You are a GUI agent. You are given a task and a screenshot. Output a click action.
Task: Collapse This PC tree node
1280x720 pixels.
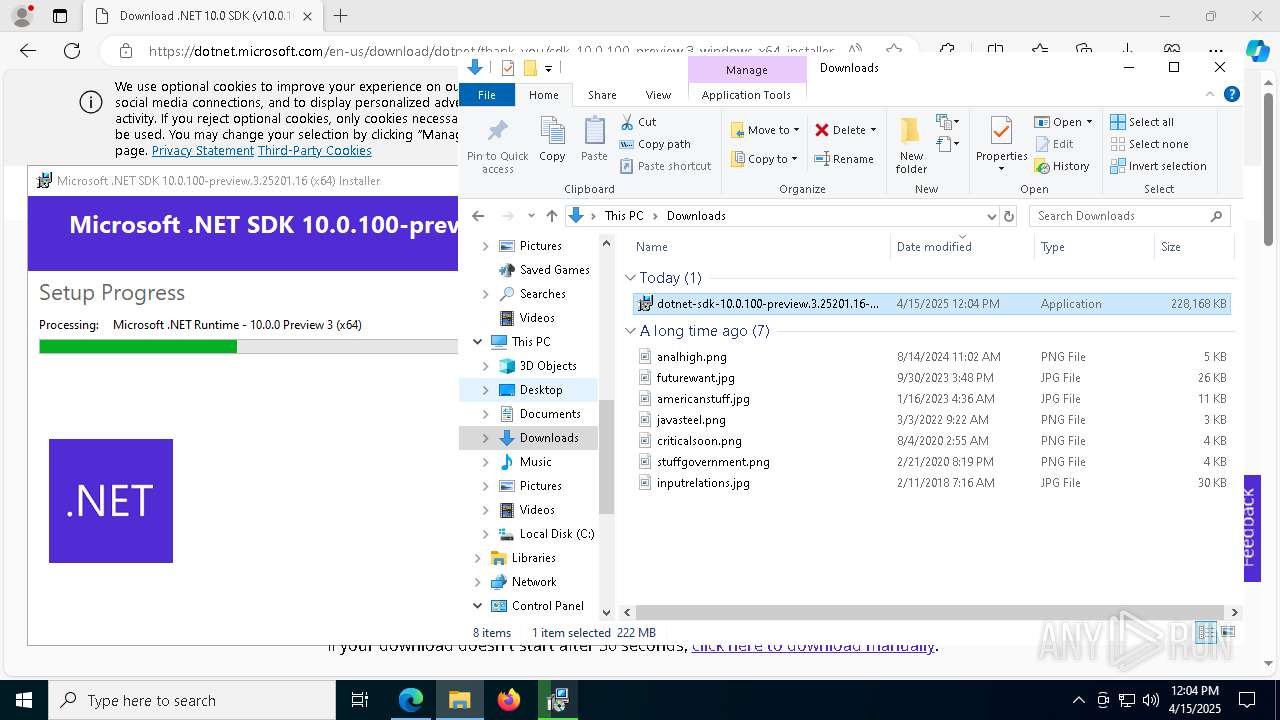point(478,342)
